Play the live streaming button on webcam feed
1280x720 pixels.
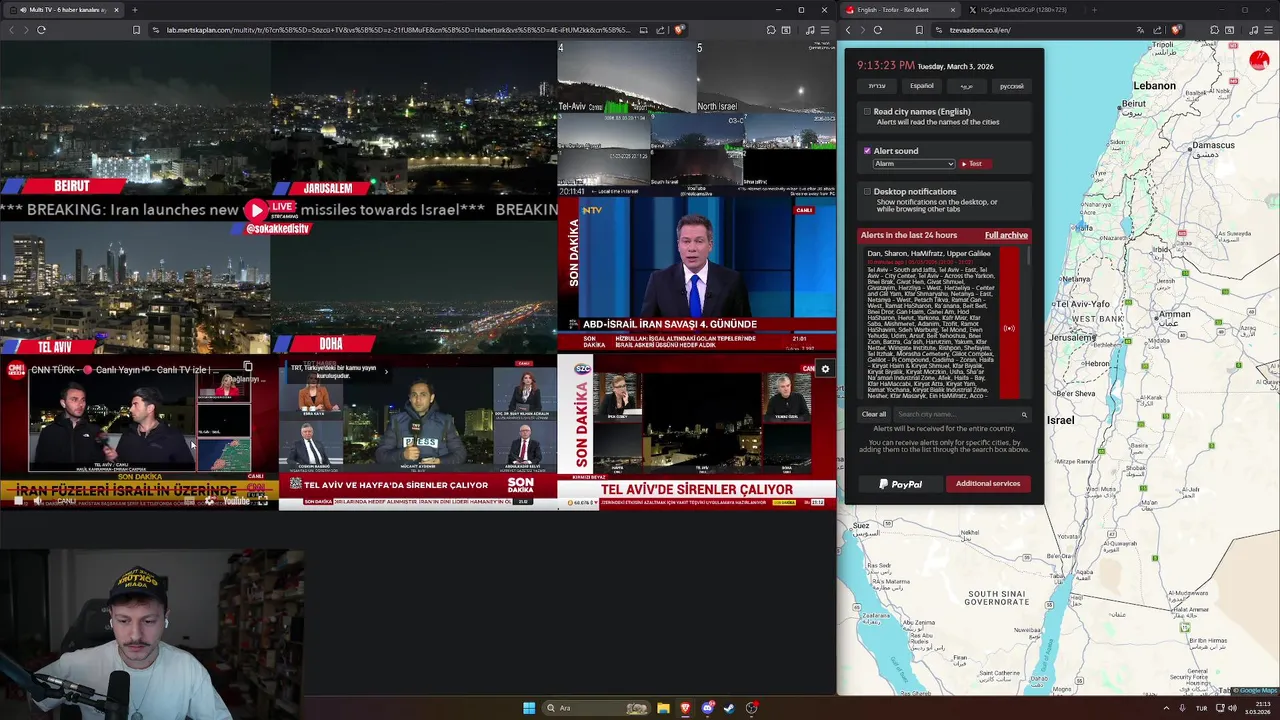tap(257, 210)
